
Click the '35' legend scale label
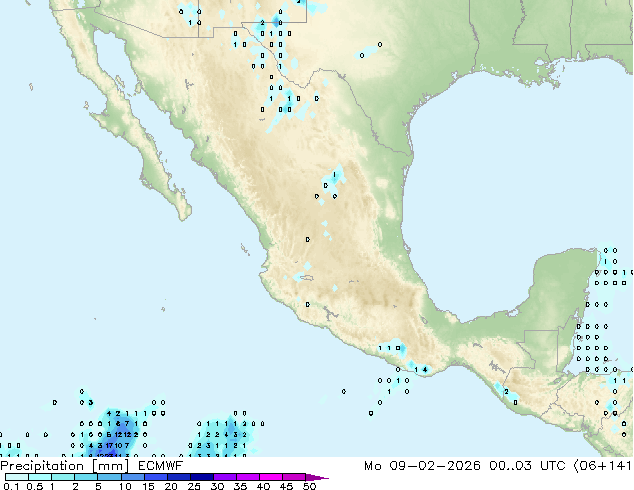coord(240,486)
